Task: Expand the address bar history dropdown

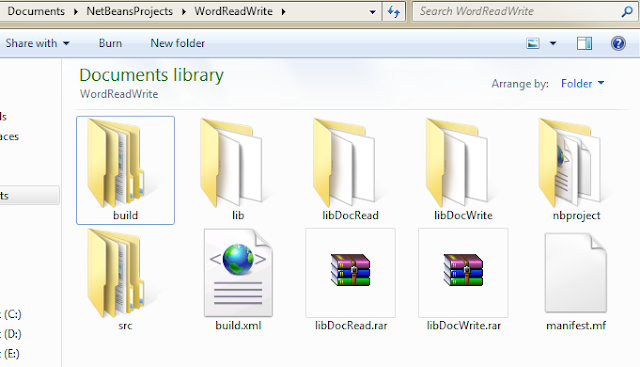Action: 372,12
